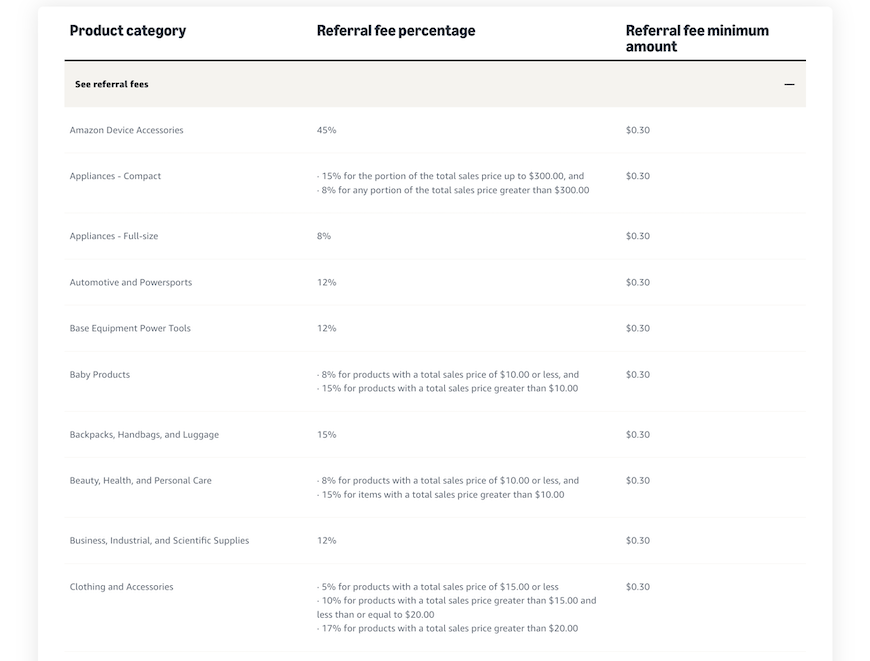Viewport: 870px width, 661px height.
Task: Click the 15% fee for Backpacks row
Action: [327, 435]
